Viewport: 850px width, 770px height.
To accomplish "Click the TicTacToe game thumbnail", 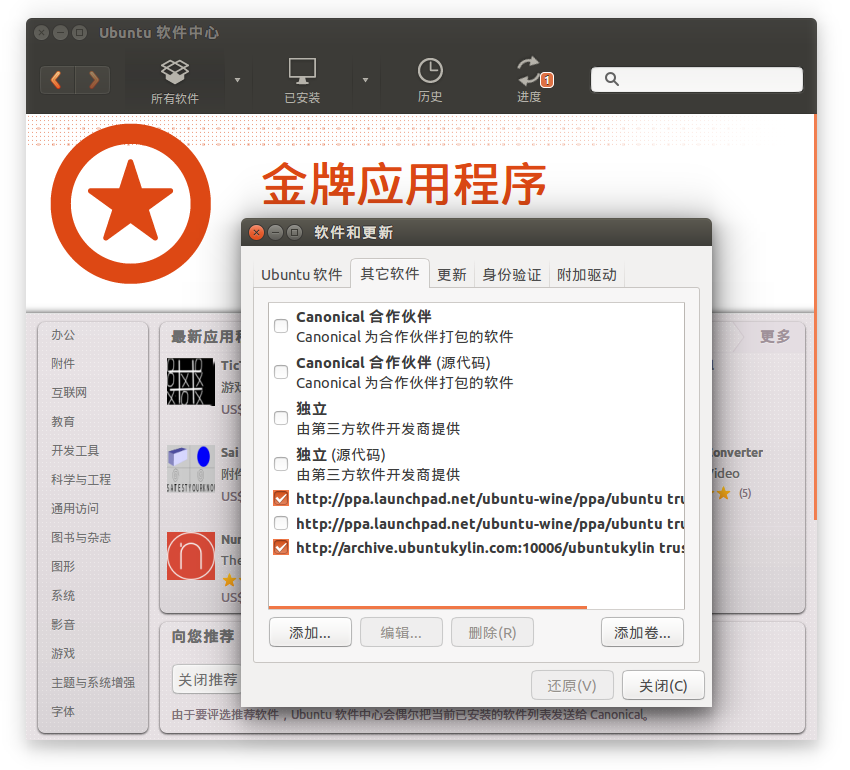I will (x=191, y=381).
